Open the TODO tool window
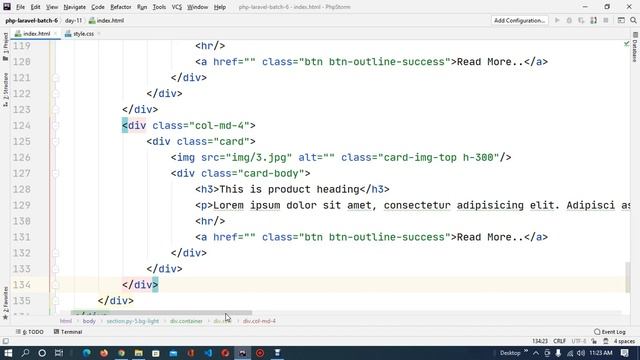Screen dimensions: 640x360 tap(29, 332)
